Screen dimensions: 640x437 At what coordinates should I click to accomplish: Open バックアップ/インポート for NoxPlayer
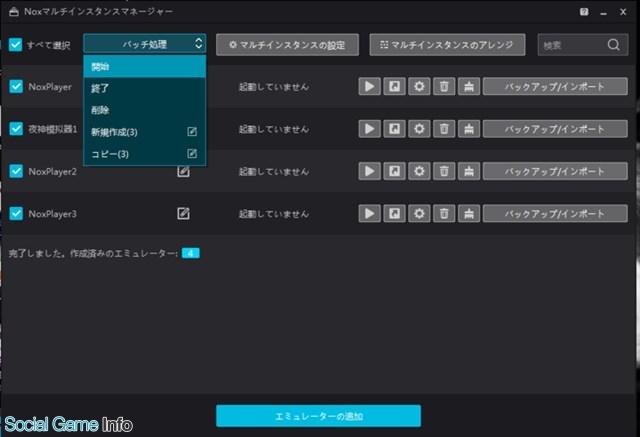(555, 87)
